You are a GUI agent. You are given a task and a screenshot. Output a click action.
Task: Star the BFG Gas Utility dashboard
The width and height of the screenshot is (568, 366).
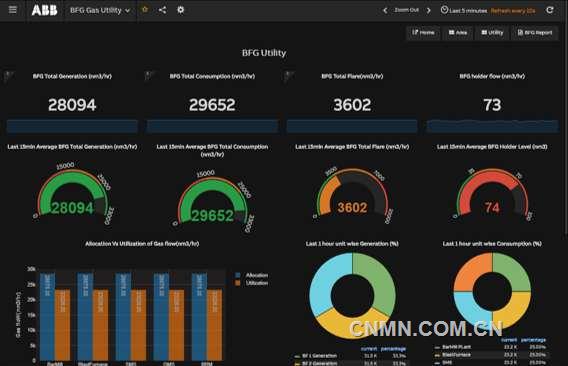145,10
